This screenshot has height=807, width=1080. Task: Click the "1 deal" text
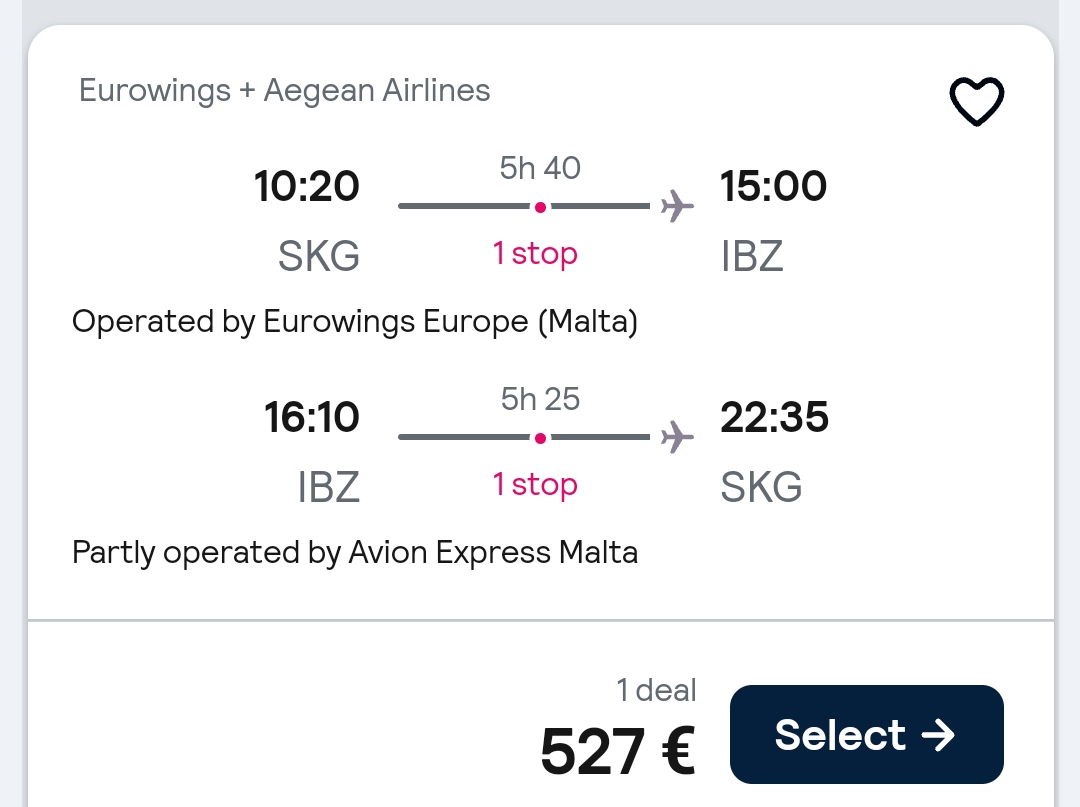click(x=656, y=690)
